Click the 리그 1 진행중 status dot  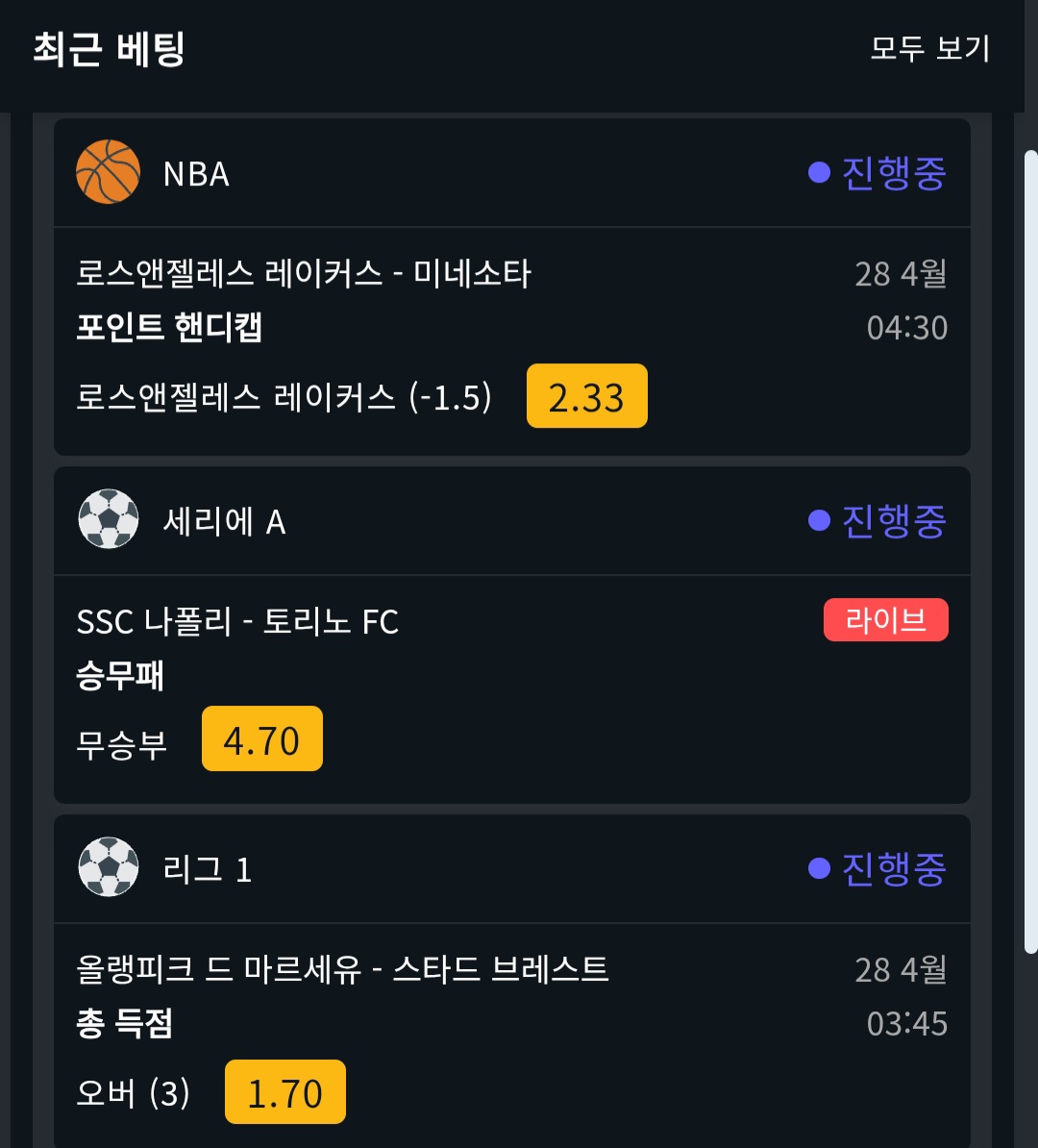[x=819, y=869]
